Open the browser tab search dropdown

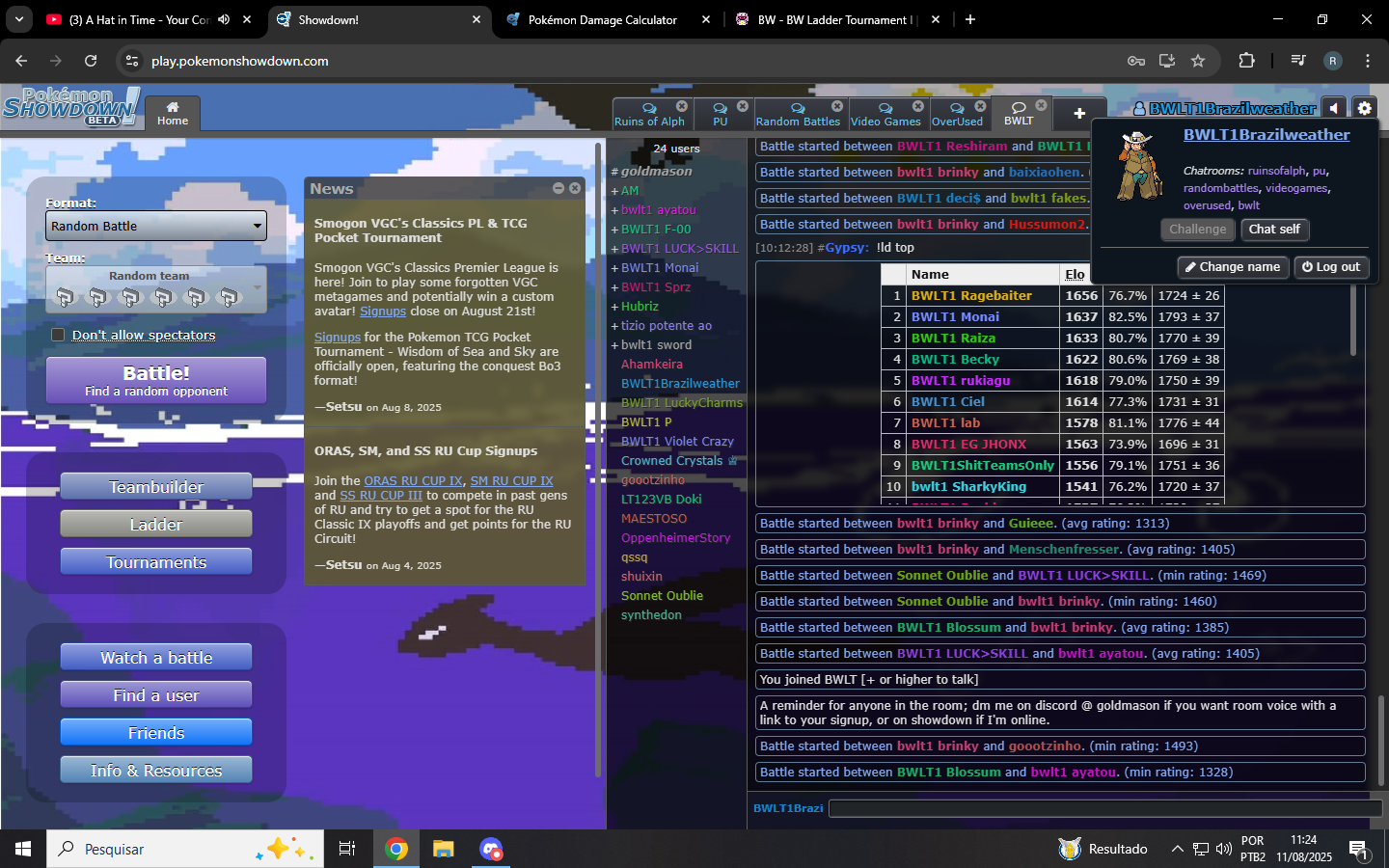[x=19, y=19]
